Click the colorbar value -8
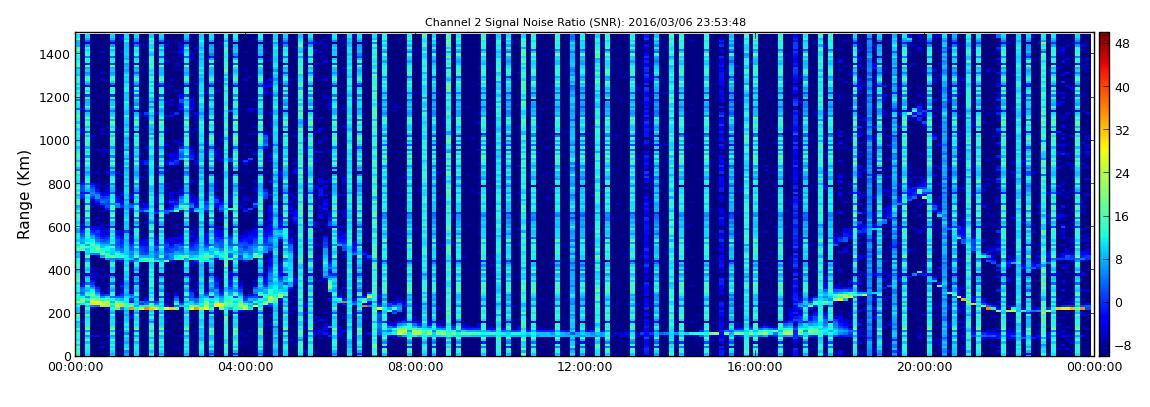1150x407 pixels. tap(1121, 345)
